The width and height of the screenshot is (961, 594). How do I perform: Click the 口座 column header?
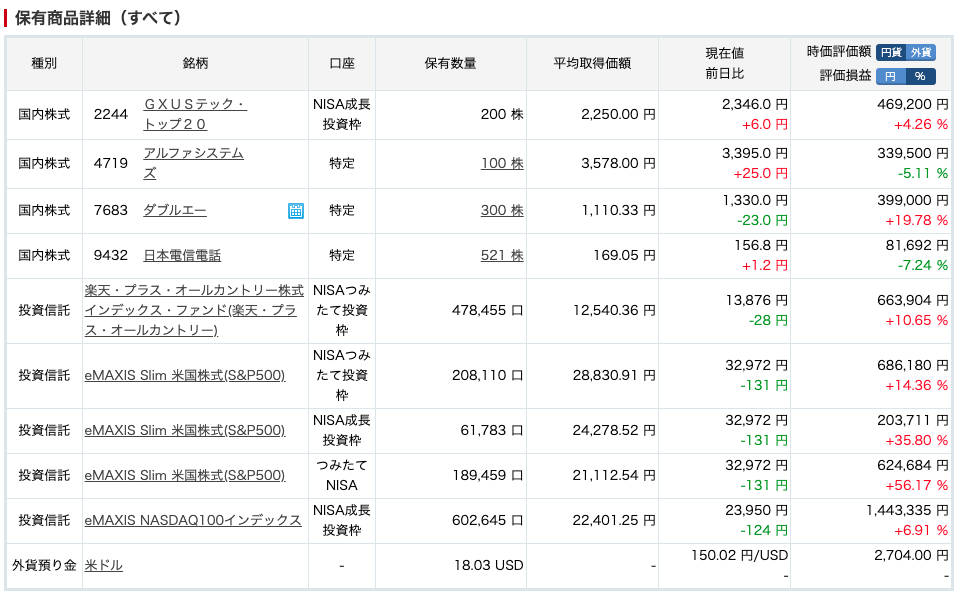[x=342, y=63]
